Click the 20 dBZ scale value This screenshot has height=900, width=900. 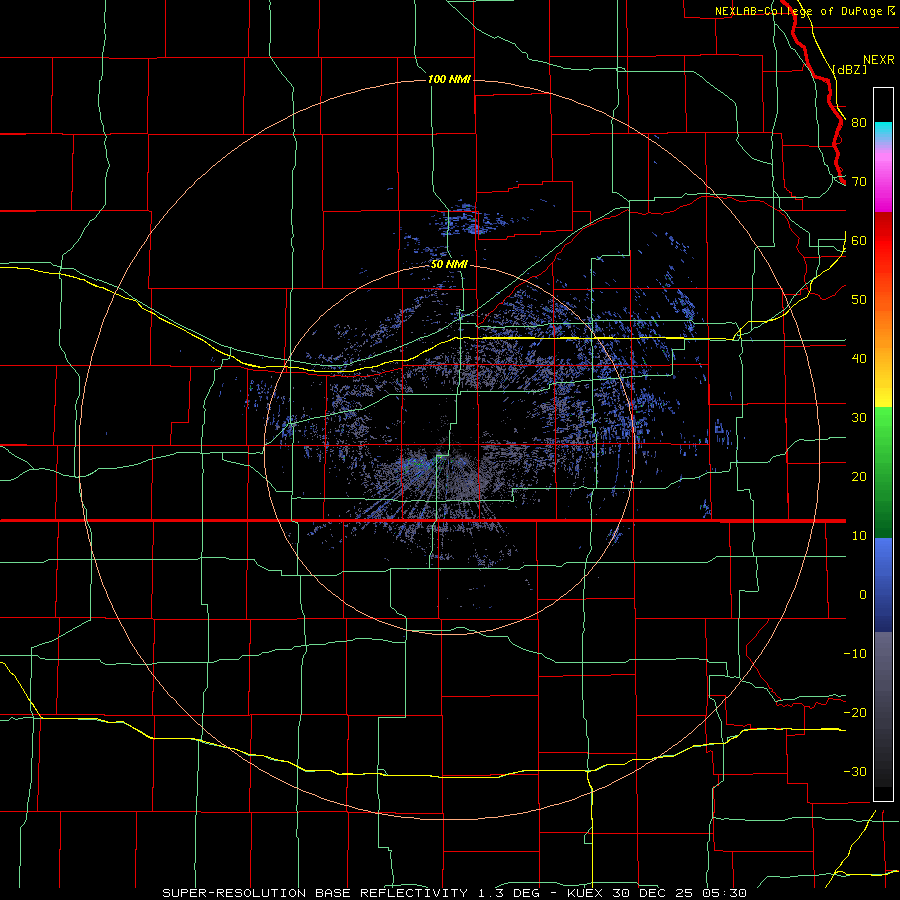859,477
